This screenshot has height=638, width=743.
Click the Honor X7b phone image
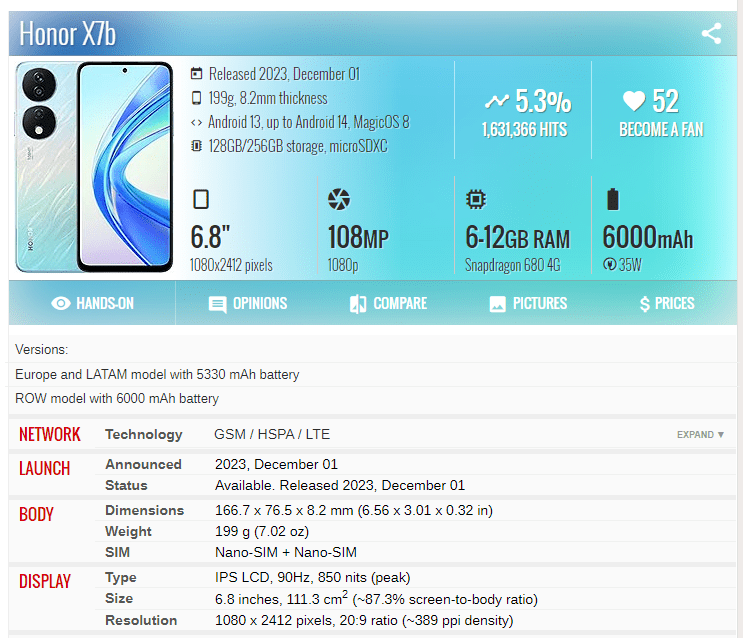95,167
